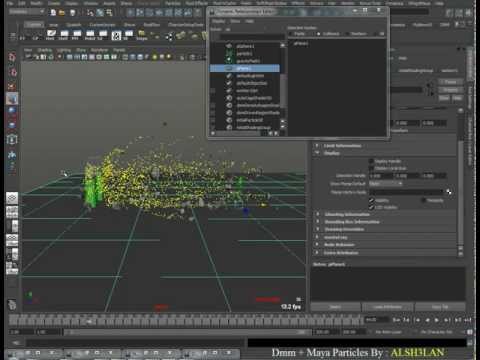Open the viewport Shading menu
The height and width of the screenshot is (360, 480).
click(45, 50)
